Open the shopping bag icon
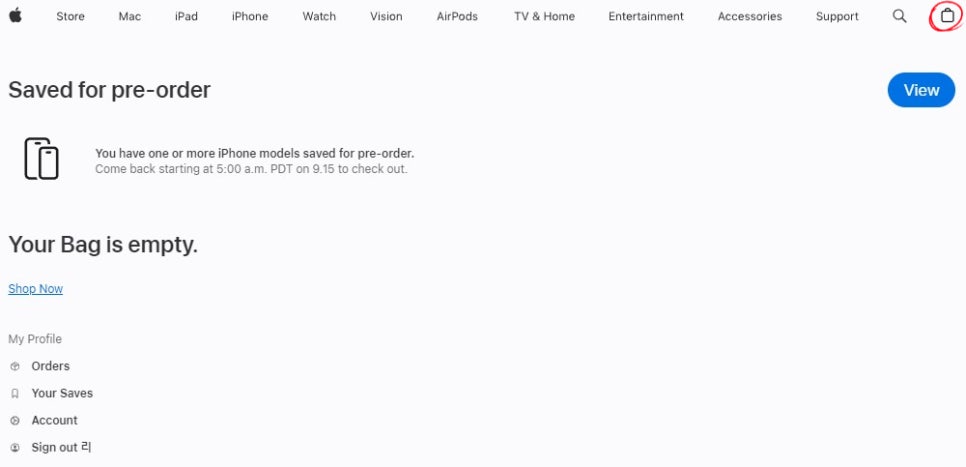966x467 pixels. pyautogui.click(x=946, y=16)
